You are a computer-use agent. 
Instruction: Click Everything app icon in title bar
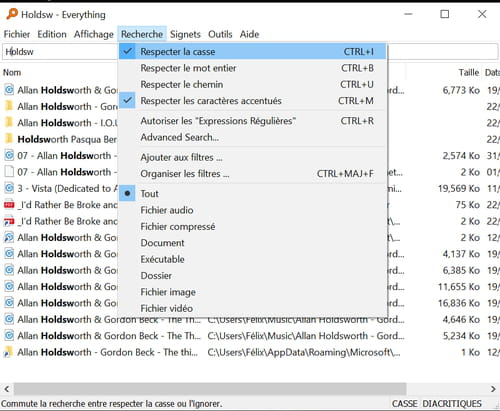point(12,14)
